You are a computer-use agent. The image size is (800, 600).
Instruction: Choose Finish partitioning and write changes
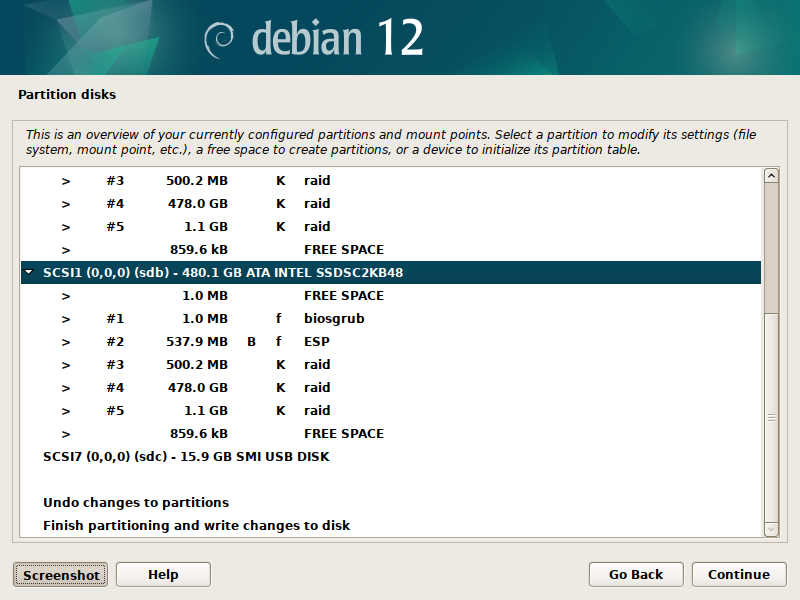tap(196, 525)
